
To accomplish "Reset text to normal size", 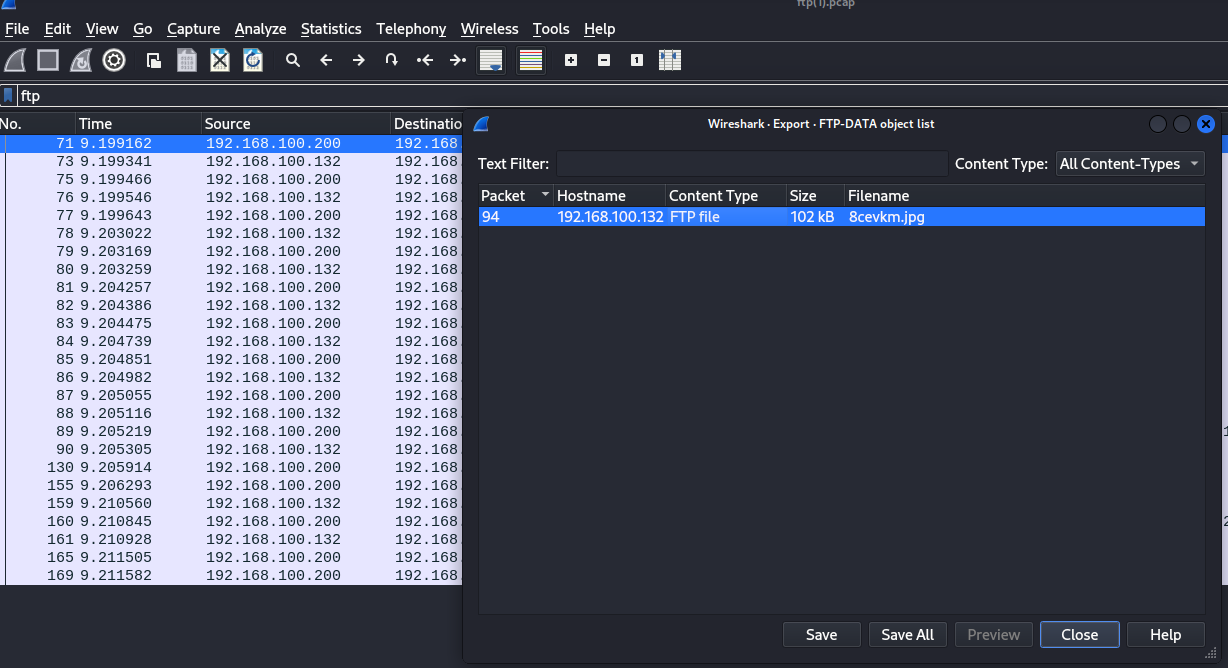I will [x=637, y=60].
